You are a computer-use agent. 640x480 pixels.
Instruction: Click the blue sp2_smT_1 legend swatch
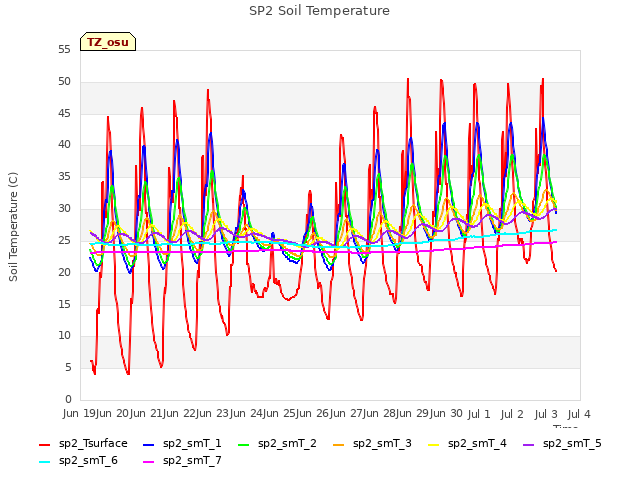click(149, 444)
